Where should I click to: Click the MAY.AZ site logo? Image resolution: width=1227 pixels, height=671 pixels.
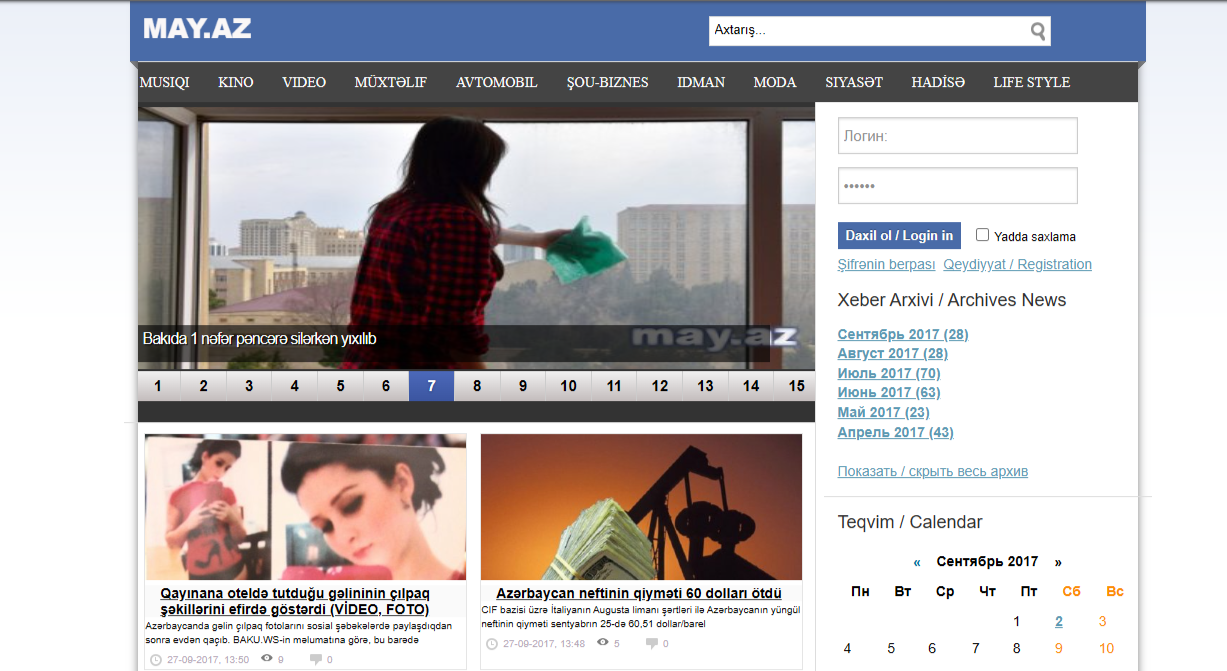pos(197,29)
